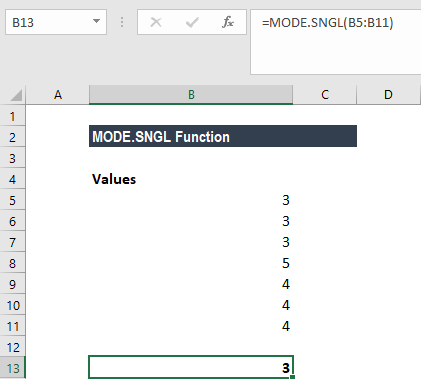Image resolution: width=421 pixels, height=379 pixels.
Task: Click the three-dot formula bar grip
Action: (x=122, y=22)
